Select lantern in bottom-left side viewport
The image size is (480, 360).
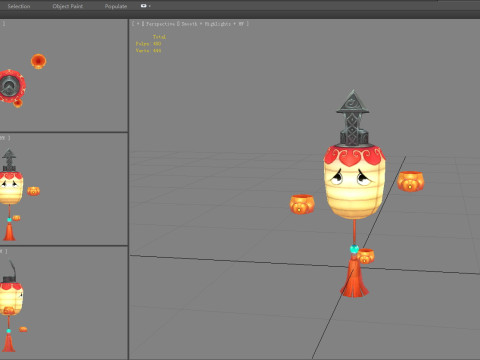(x=11, y=299)
